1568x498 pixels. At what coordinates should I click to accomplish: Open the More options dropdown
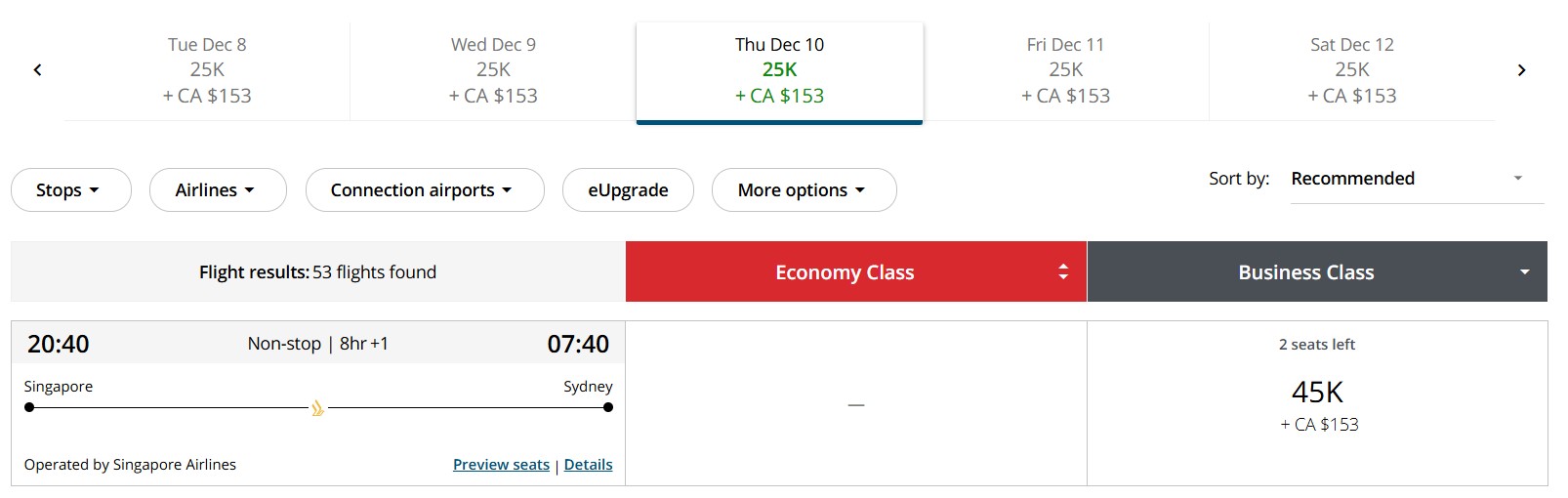pos(803,190)
